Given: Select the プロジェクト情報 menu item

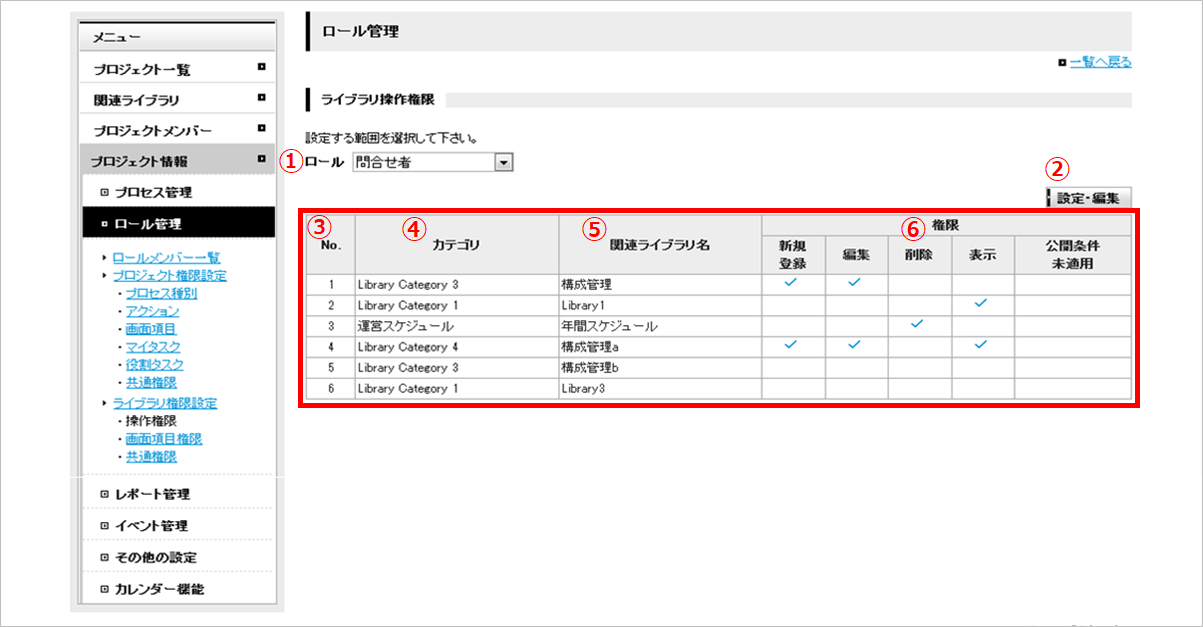Looking at the screenshot, I should point(177,161).
